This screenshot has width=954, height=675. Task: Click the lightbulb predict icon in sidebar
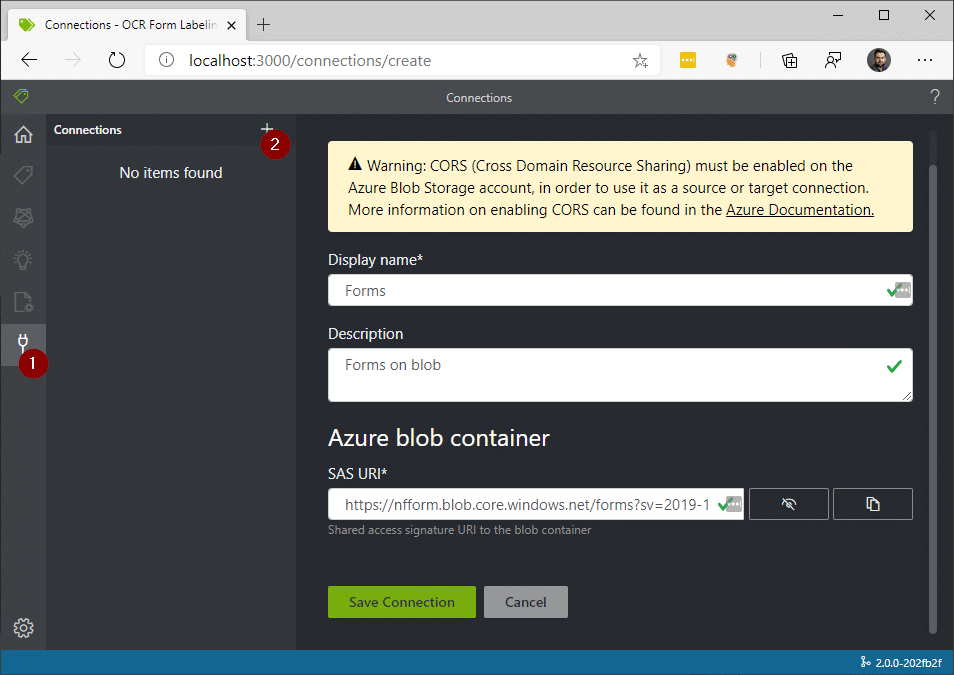[23, 260]
